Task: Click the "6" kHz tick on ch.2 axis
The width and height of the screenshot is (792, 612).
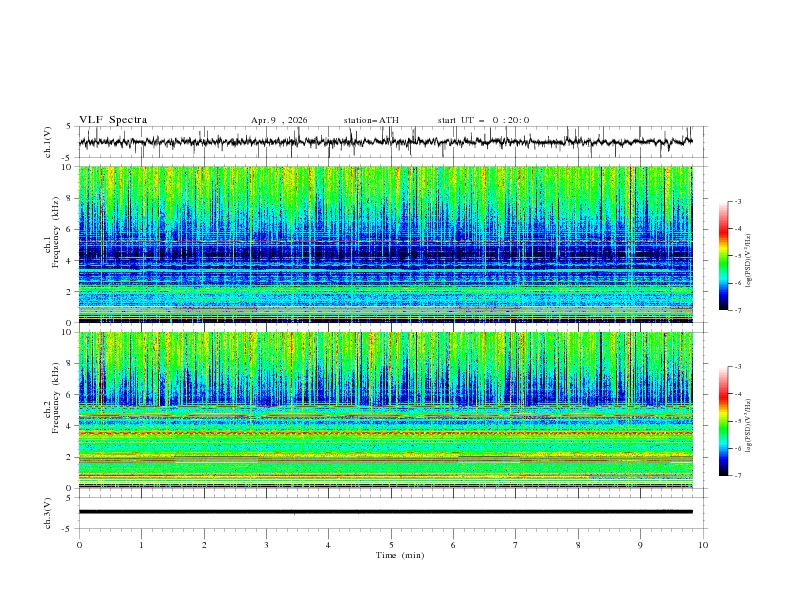Action: (x=70, y=395)
